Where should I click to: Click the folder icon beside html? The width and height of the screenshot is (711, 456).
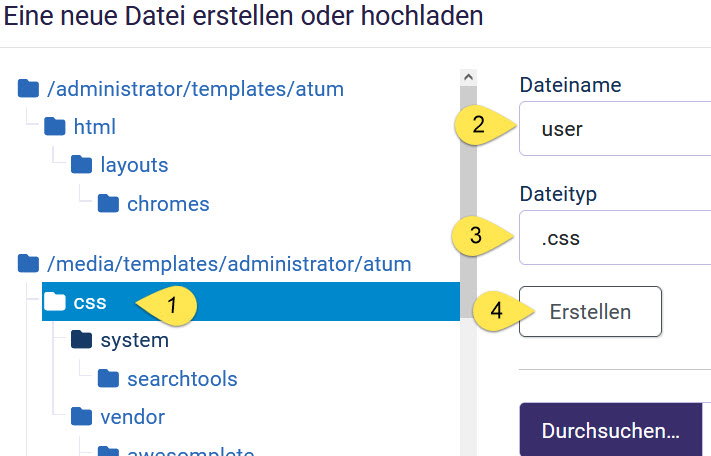(55, 127)
